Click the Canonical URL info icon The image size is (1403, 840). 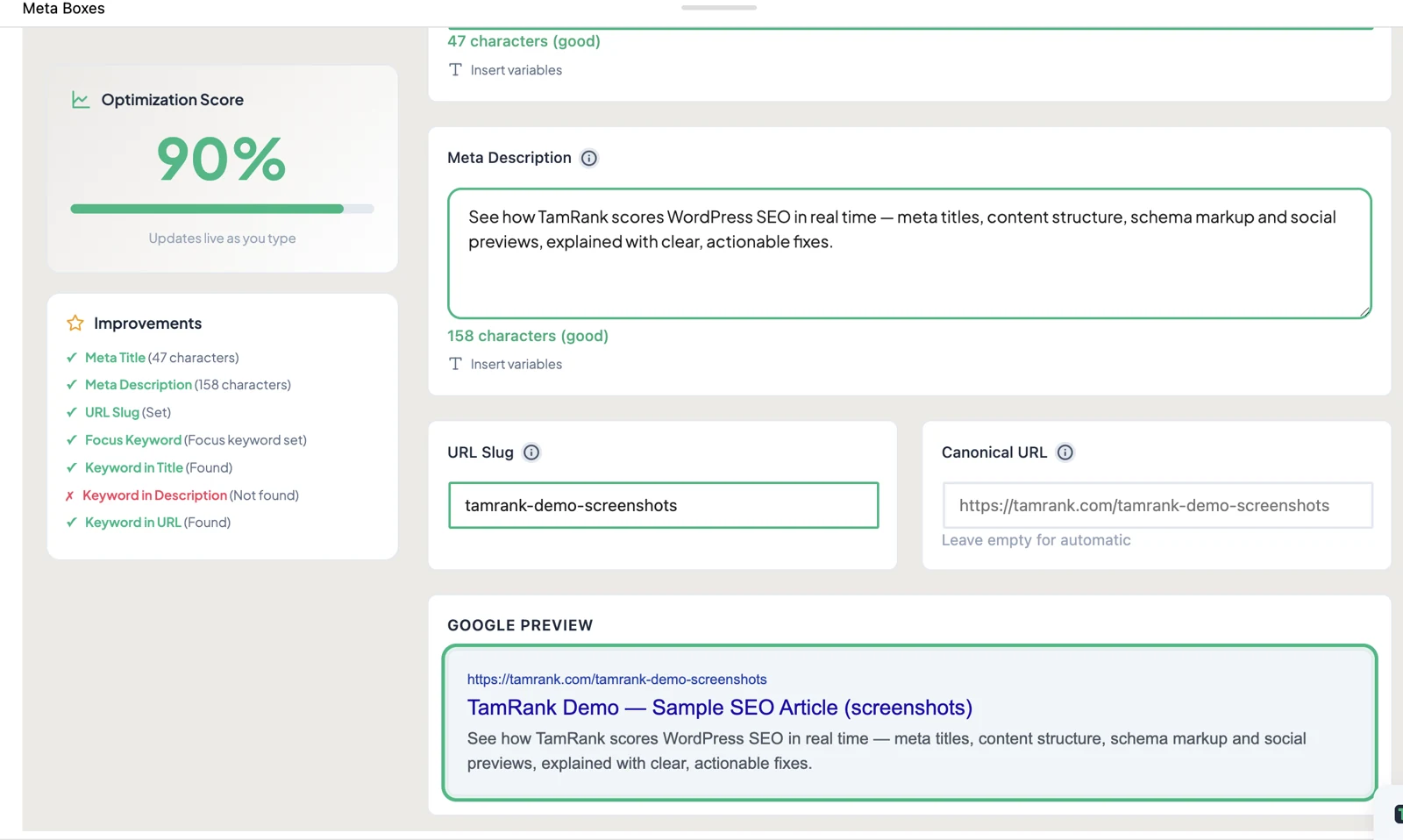coord(1065,452)
